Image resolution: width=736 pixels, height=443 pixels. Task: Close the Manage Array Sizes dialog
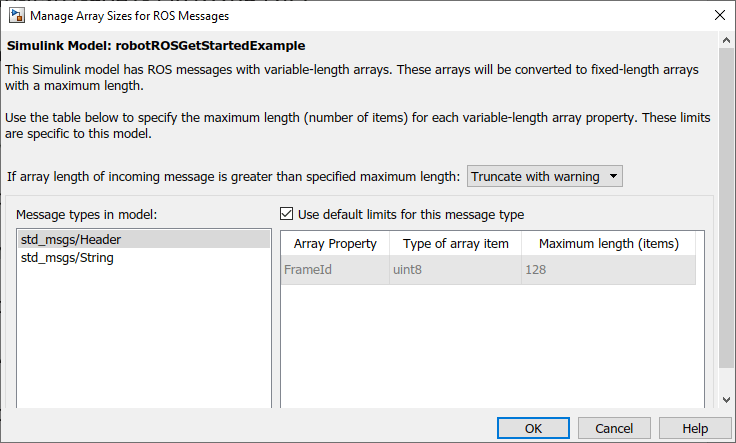coord(718,16)
